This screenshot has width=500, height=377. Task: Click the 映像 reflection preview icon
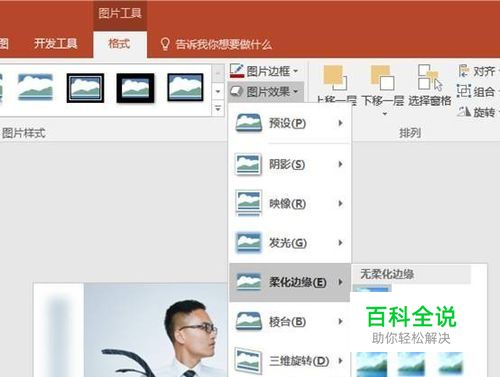point(248,203)
